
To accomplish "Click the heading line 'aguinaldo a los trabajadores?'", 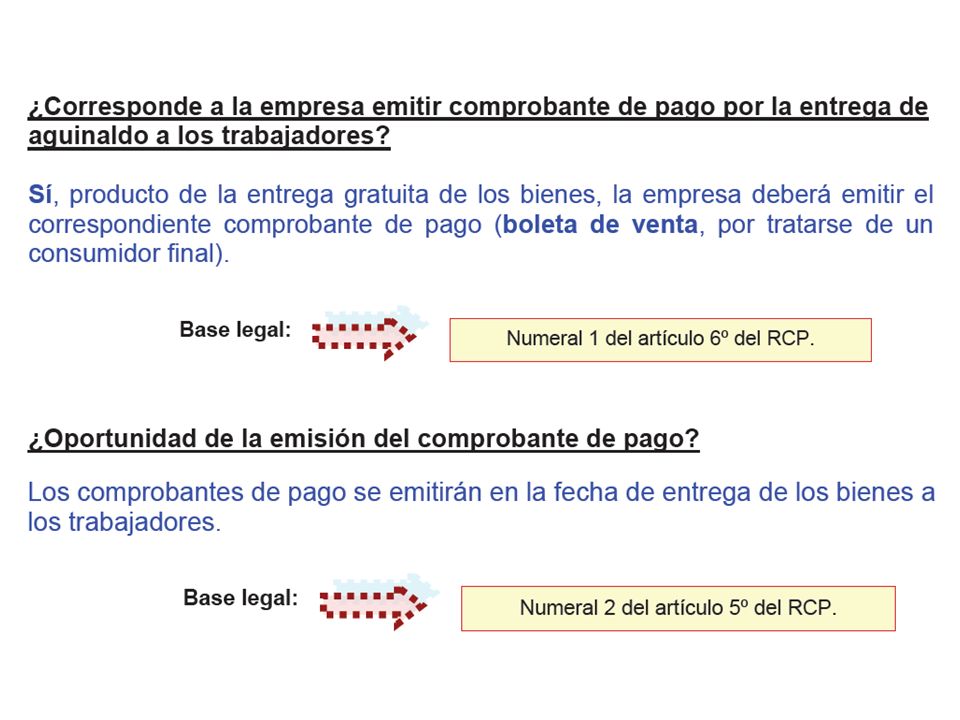I will coord(209,136).
